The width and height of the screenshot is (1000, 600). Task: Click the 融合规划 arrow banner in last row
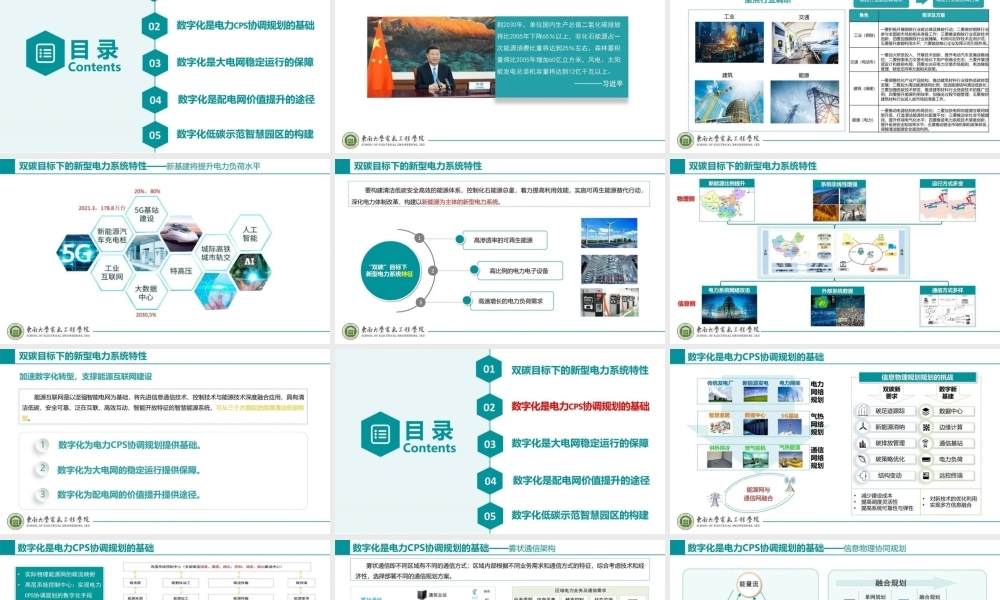click(x=895, y=583)
